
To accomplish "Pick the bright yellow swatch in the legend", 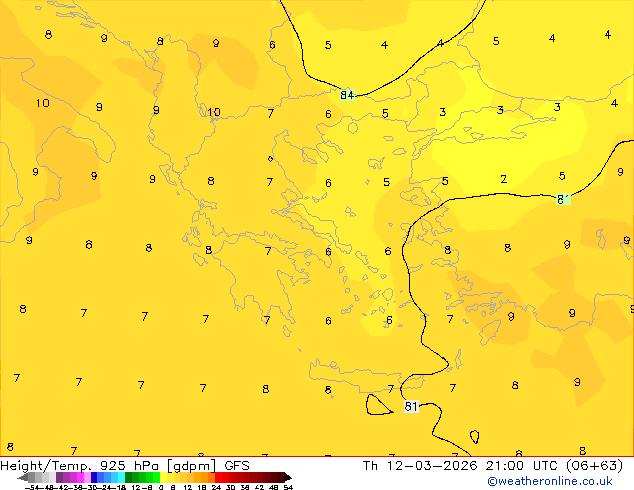I will [x=163, y=478].
